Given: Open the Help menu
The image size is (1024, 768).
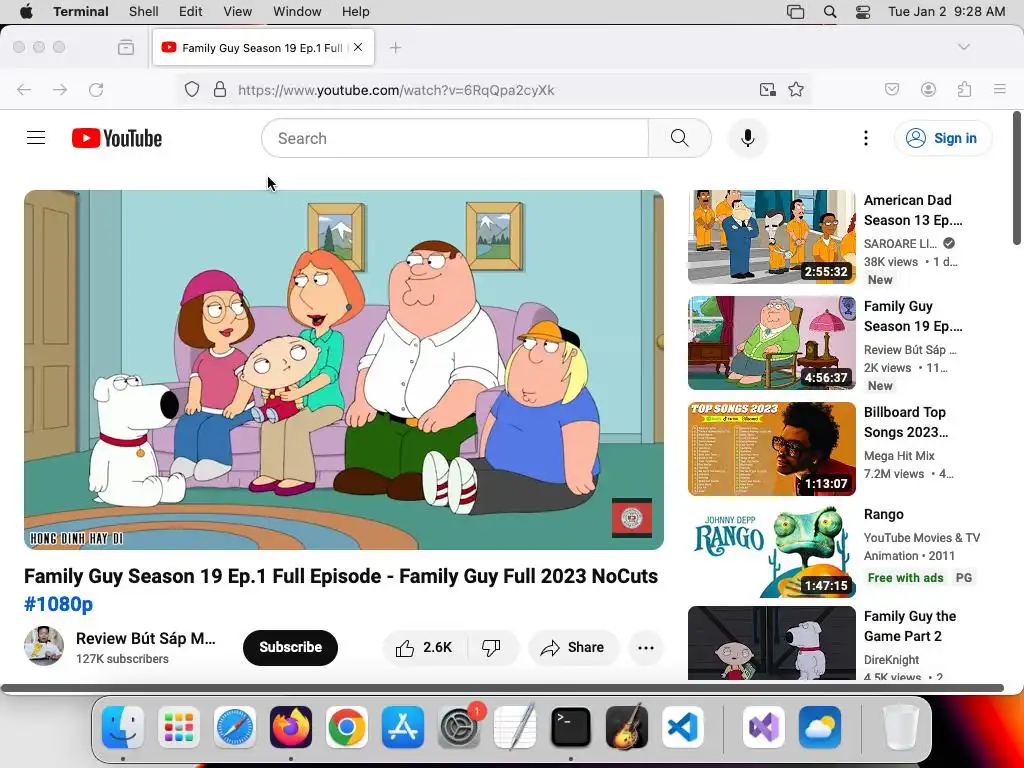Looking at the screenshot, I should (355, 12).
